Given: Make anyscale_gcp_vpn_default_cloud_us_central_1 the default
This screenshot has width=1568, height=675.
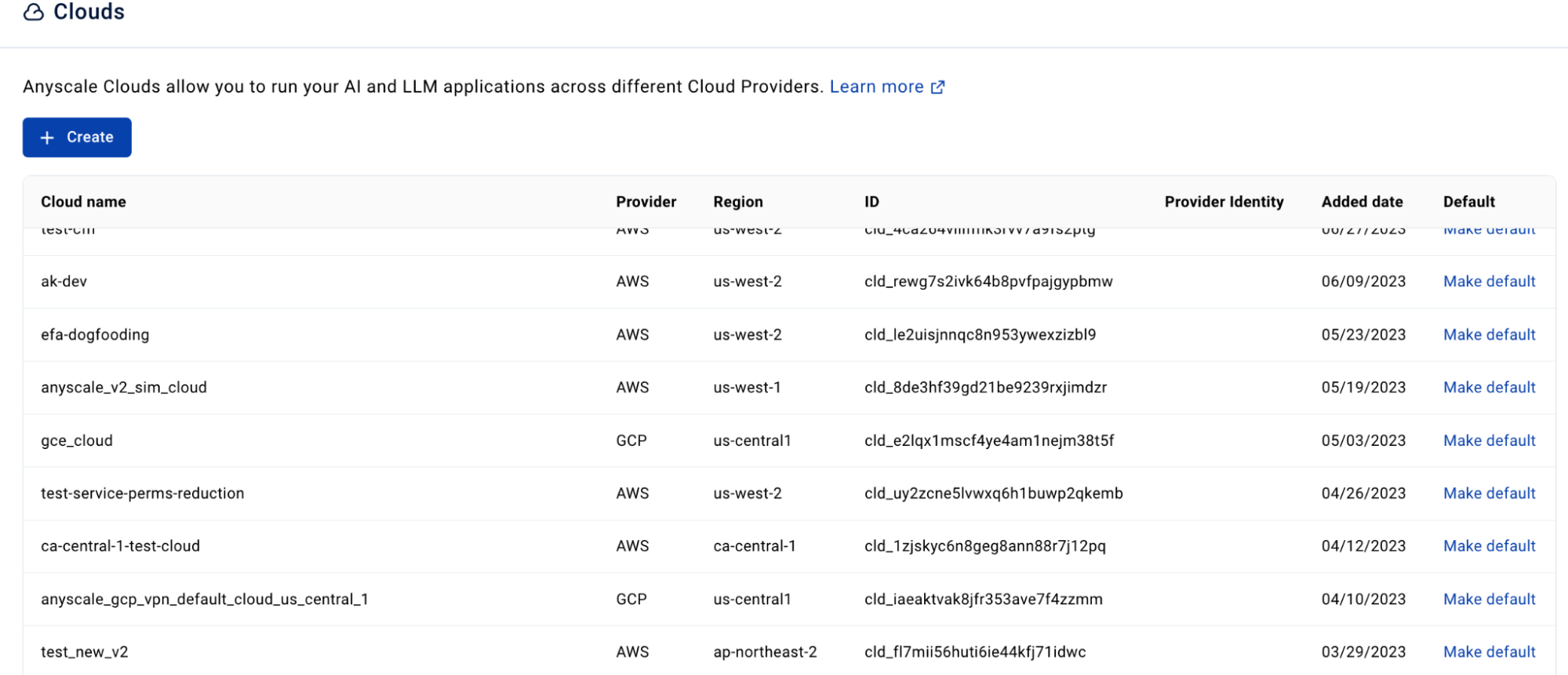Looking at the screenshot, I should click(x=1489, y=599).
